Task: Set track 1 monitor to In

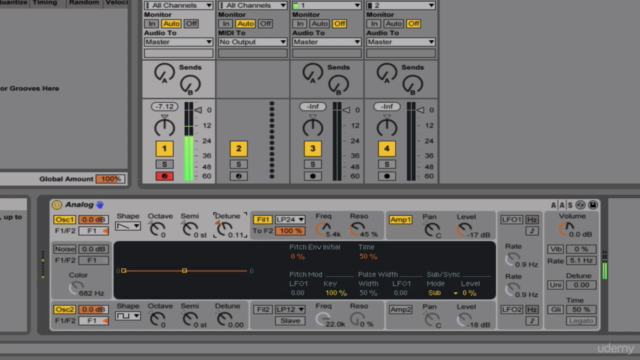Action: [151, 24]
